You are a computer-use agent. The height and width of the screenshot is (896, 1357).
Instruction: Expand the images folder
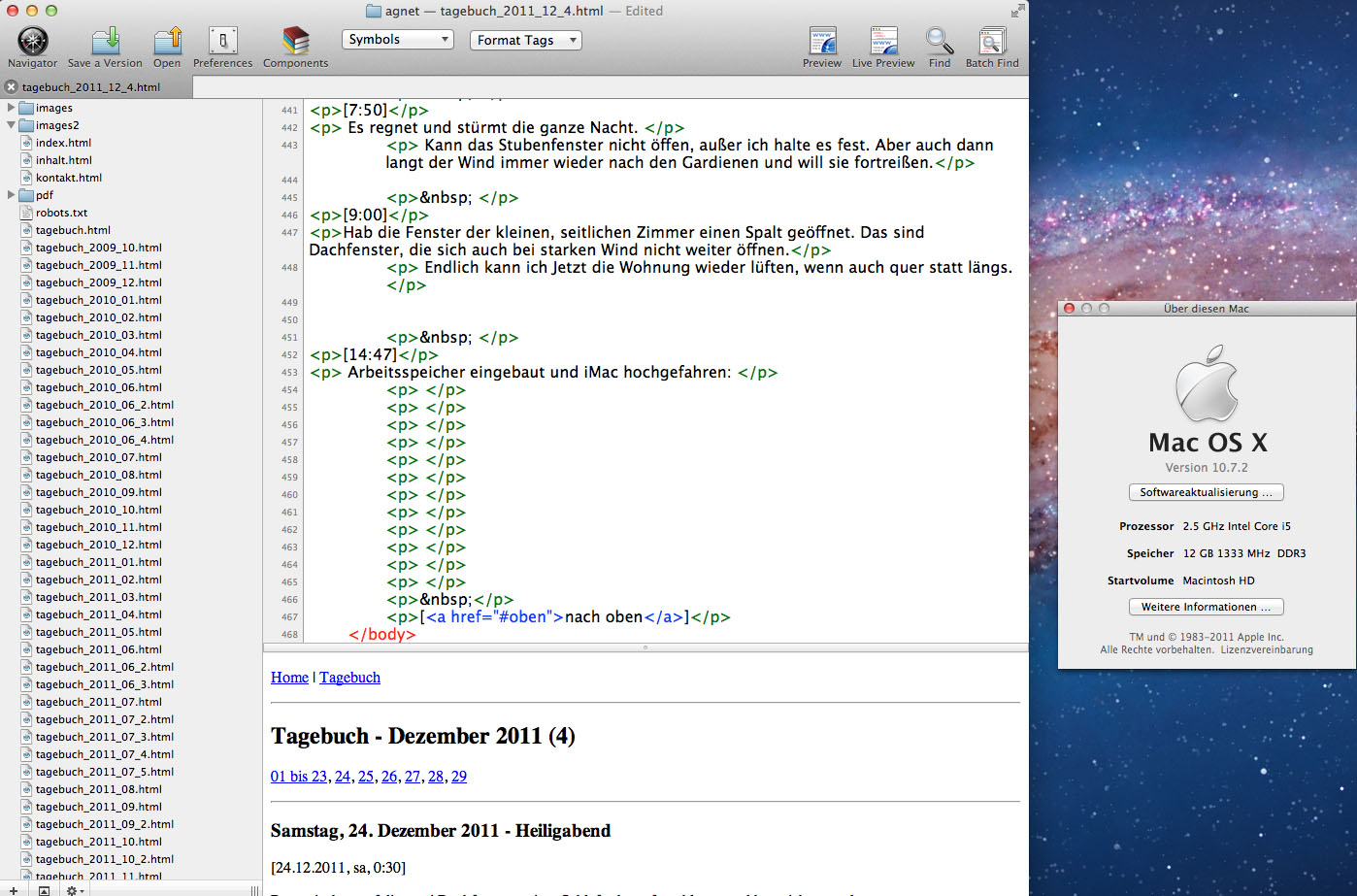(11, 108)
